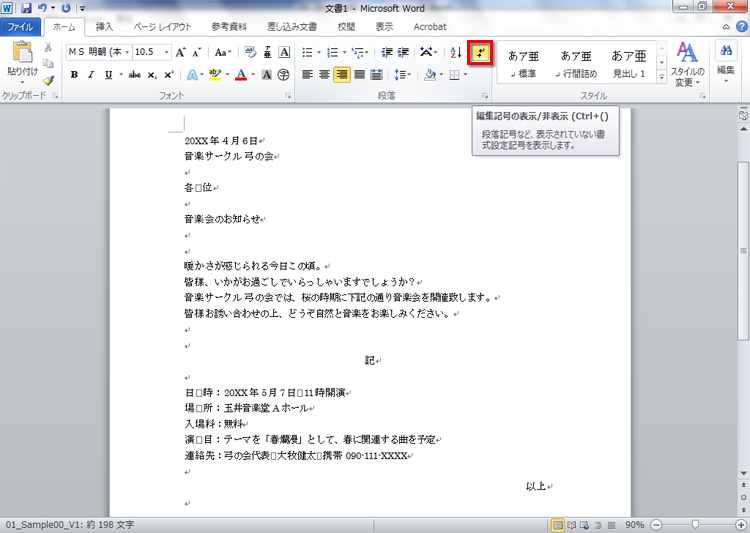Click the Character Border icon

[x=284, y=52]
